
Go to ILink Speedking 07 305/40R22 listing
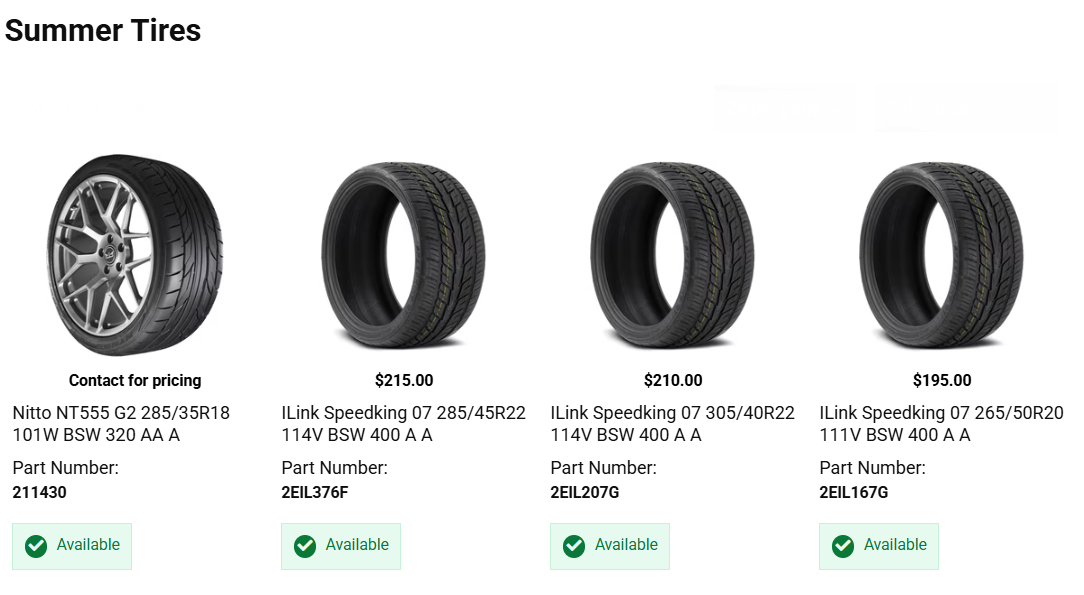click(672, 424)
